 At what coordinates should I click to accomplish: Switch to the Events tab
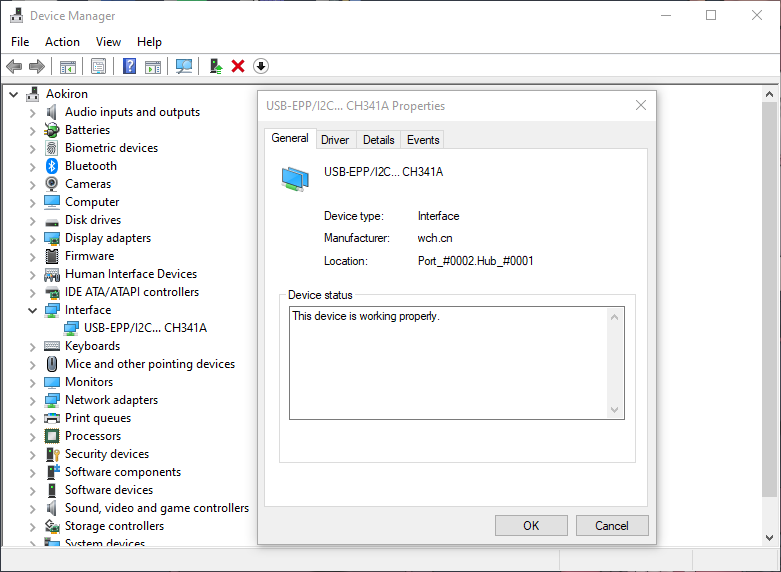[x=423, y=140]
